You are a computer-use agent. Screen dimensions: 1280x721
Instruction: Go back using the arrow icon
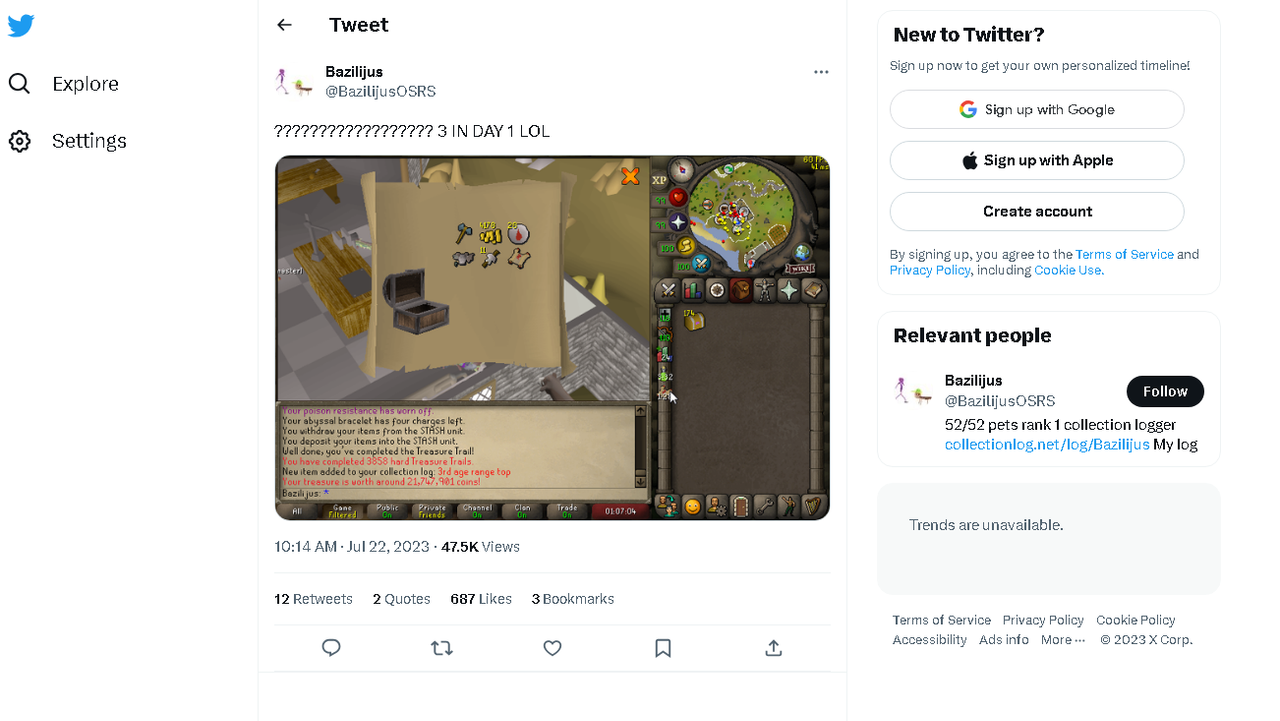coord(285,25)
